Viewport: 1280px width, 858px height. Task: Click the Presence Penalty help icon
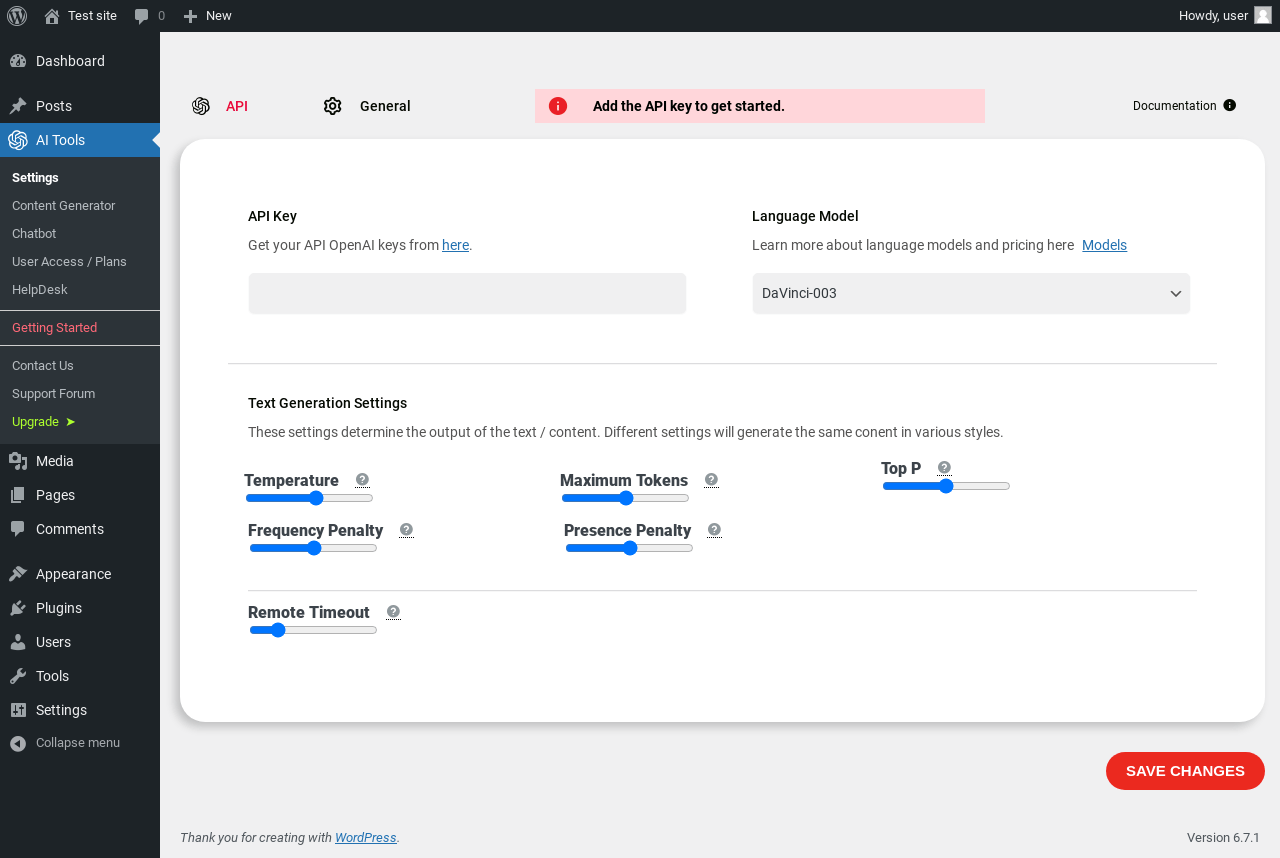714,530
